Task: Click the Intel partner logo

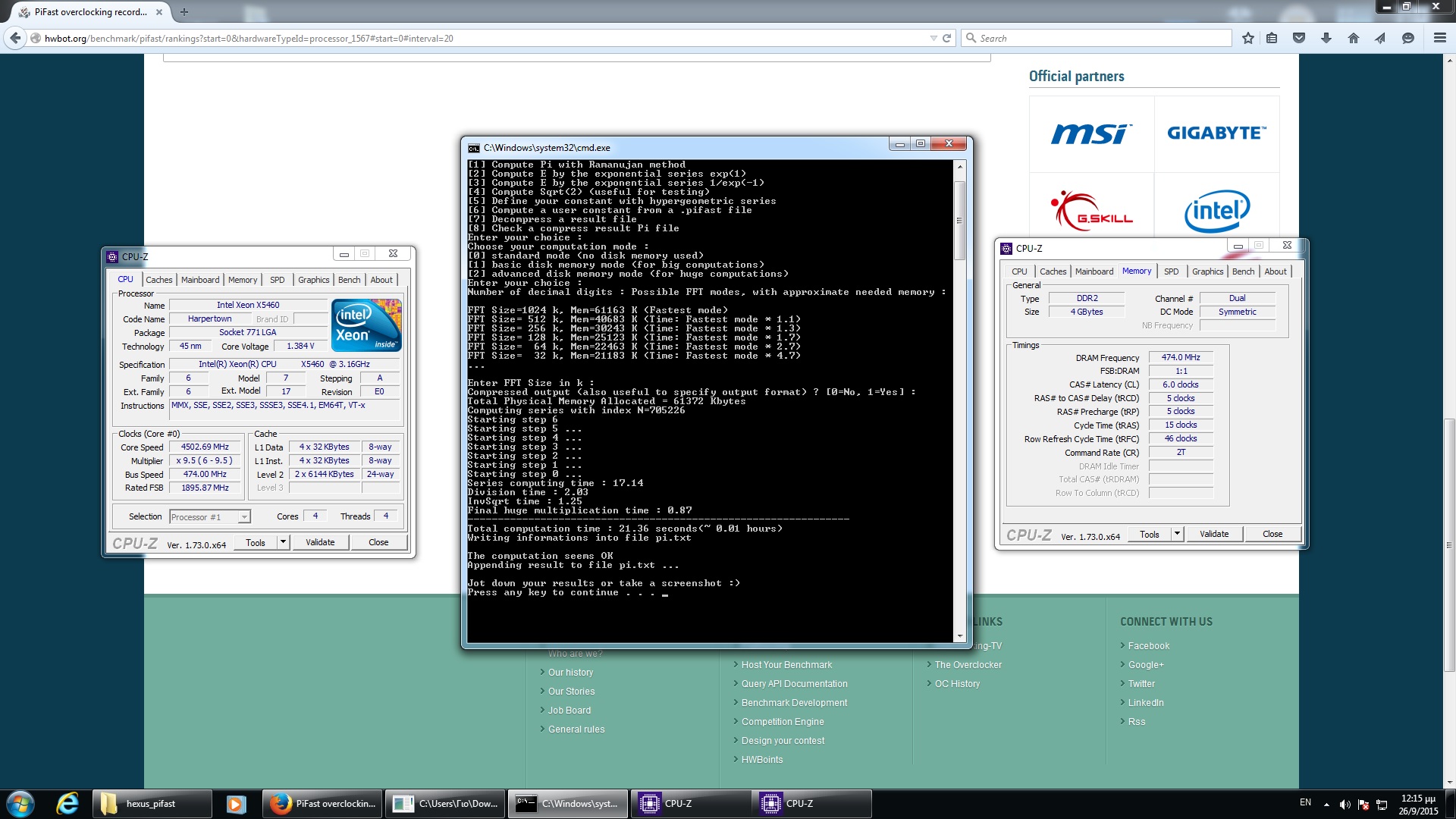Action: pos(1216,211)
